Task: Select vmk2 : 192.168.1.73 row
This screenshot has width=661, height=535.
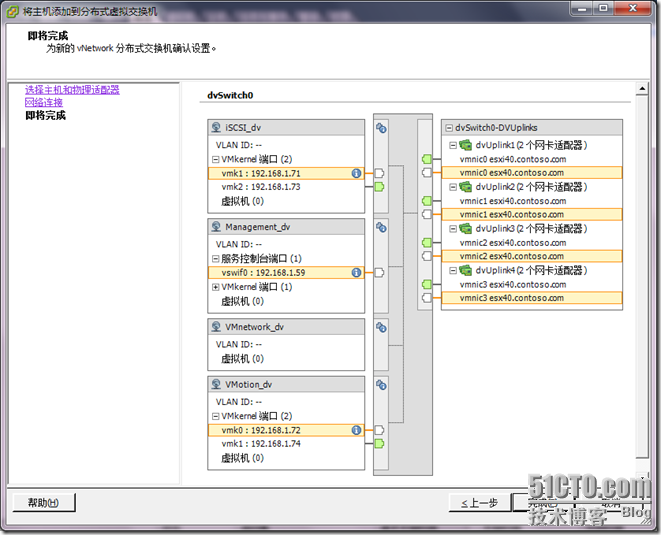Action: [286, 187]
